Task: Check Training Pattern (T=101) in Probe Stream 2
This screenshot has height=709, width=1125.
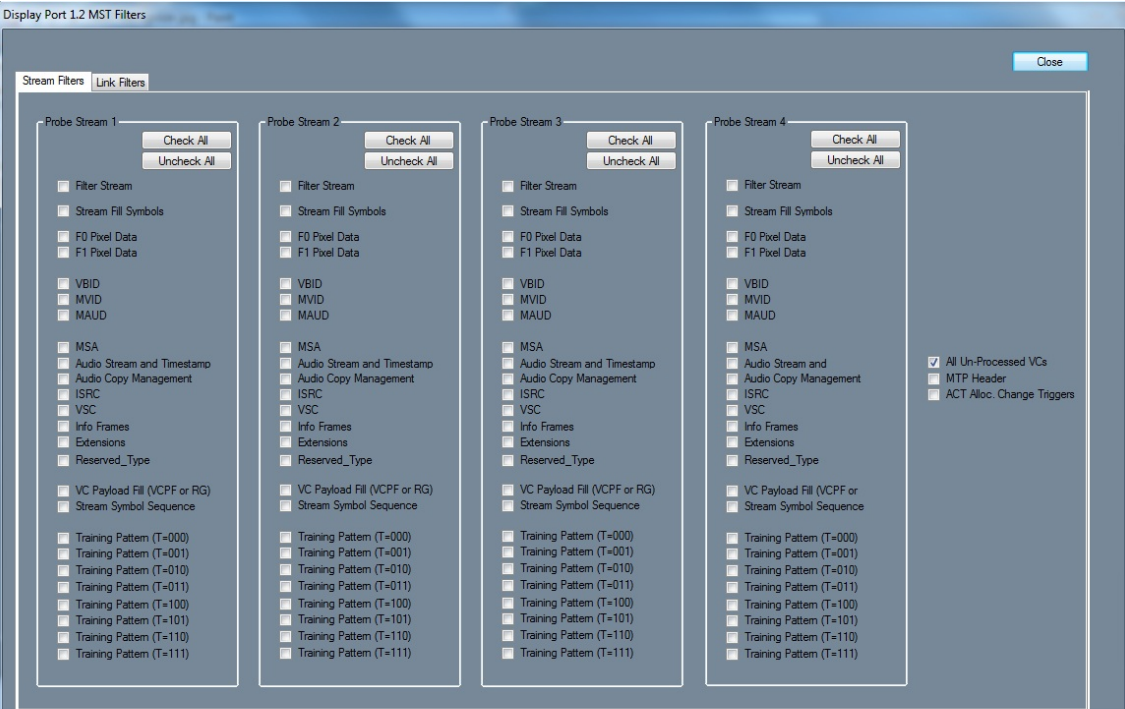Action: pyautogui.click(x=286, y=619)
